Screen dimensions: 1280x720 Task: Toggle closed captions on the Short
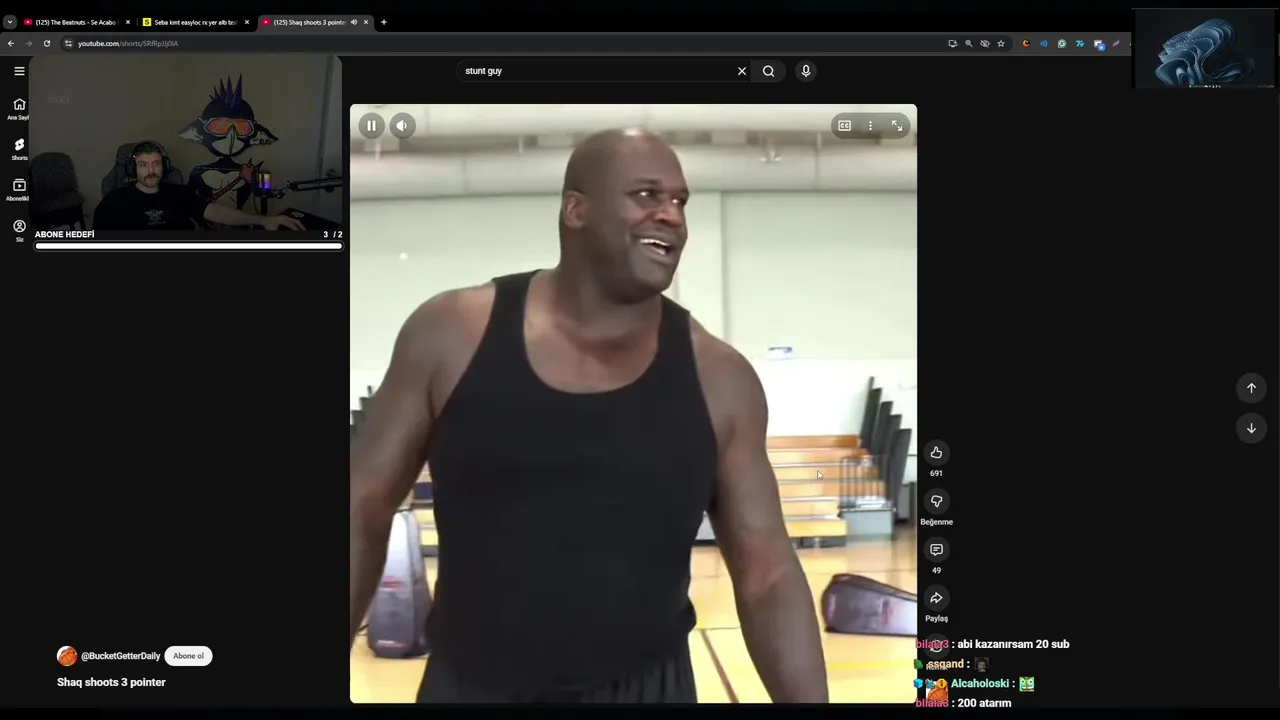pos(845,125)
